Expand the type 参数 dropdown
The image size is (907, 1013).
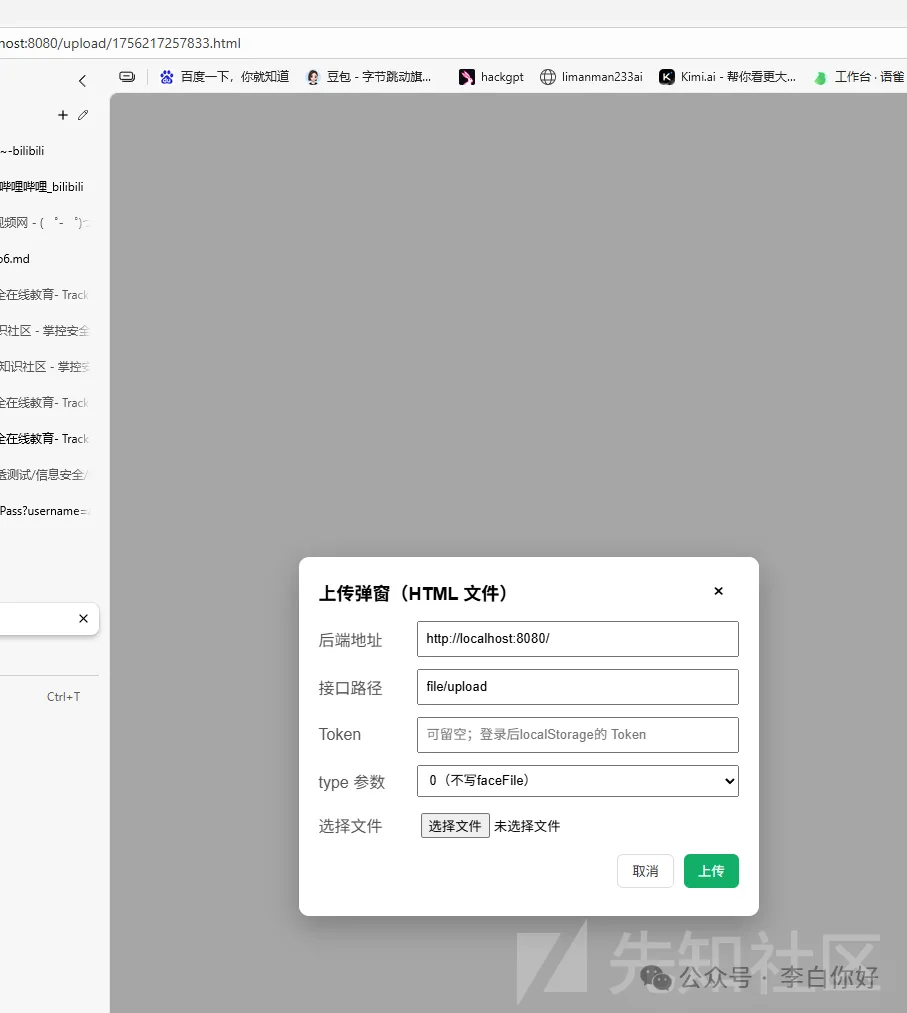(577, 781)
